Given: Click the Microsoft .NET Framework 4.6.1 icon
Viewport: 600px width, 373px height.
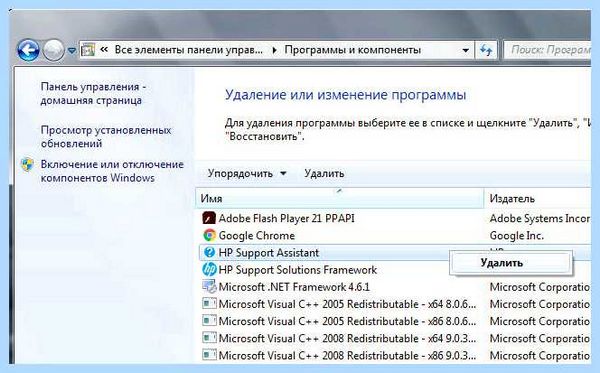Looking at the screenshot, I should point(209,287).
